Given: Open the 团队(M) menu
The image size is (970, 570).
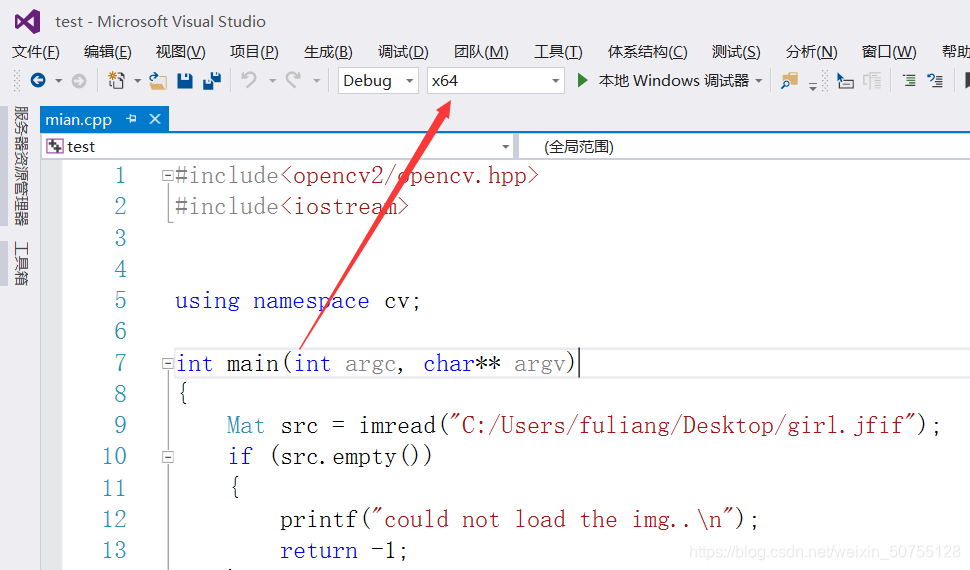Looking at the screenshot, I should coord(481,51).
